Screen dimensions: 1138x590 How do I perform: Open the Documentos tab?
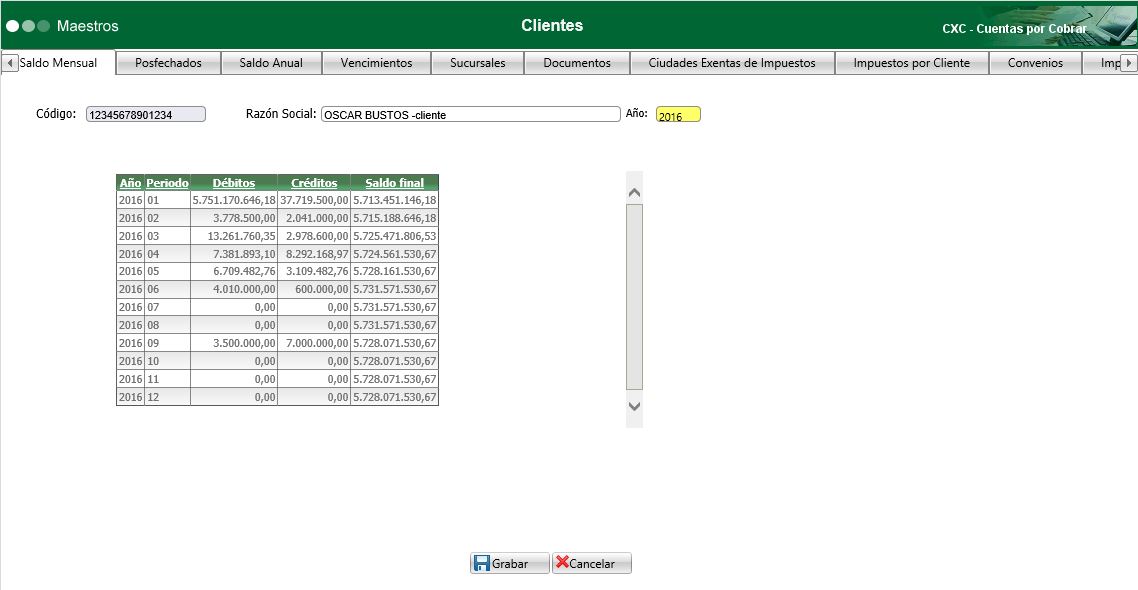coord(577,63)
